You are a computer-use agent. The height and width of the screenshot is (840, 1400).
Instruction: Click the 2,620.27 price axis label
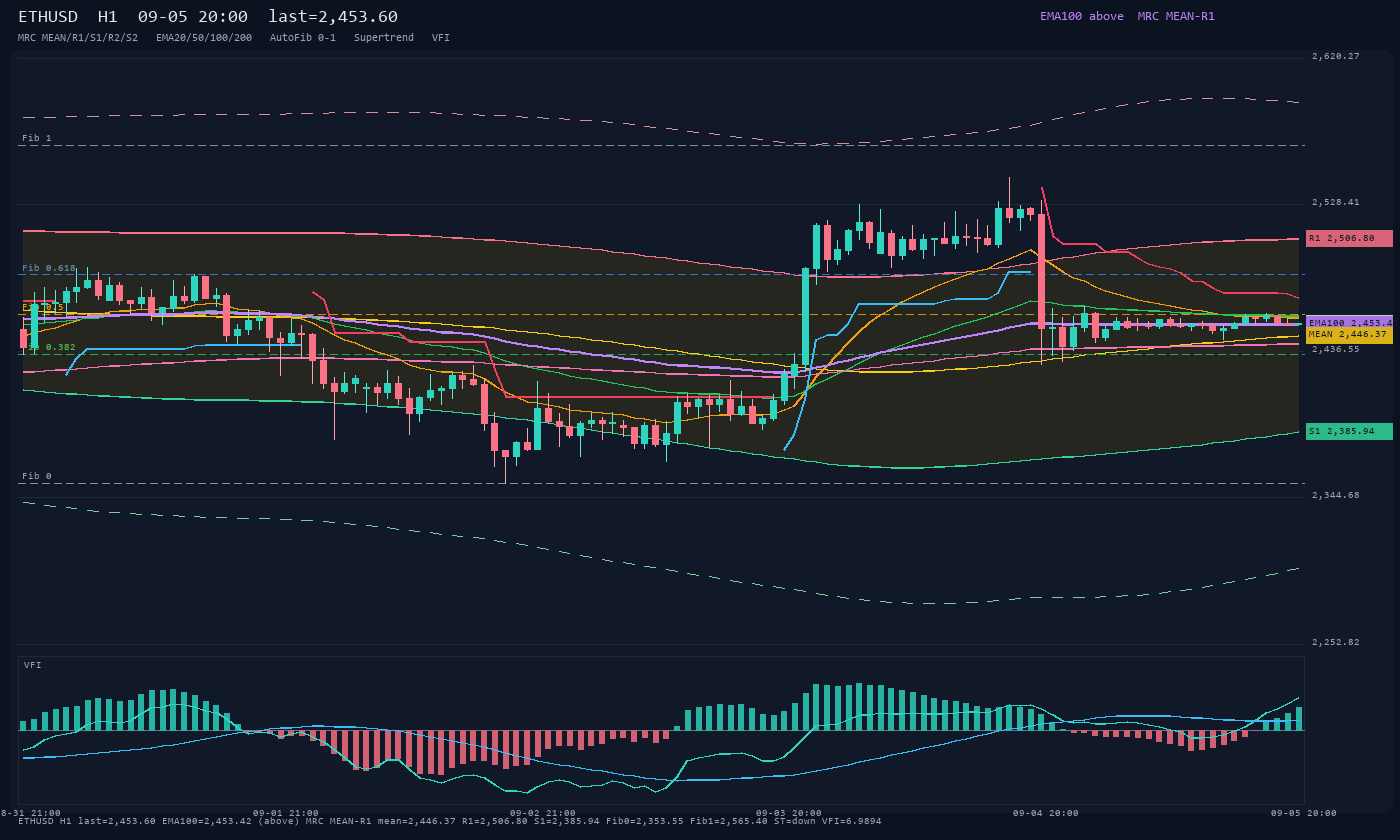coord(1336,56)
